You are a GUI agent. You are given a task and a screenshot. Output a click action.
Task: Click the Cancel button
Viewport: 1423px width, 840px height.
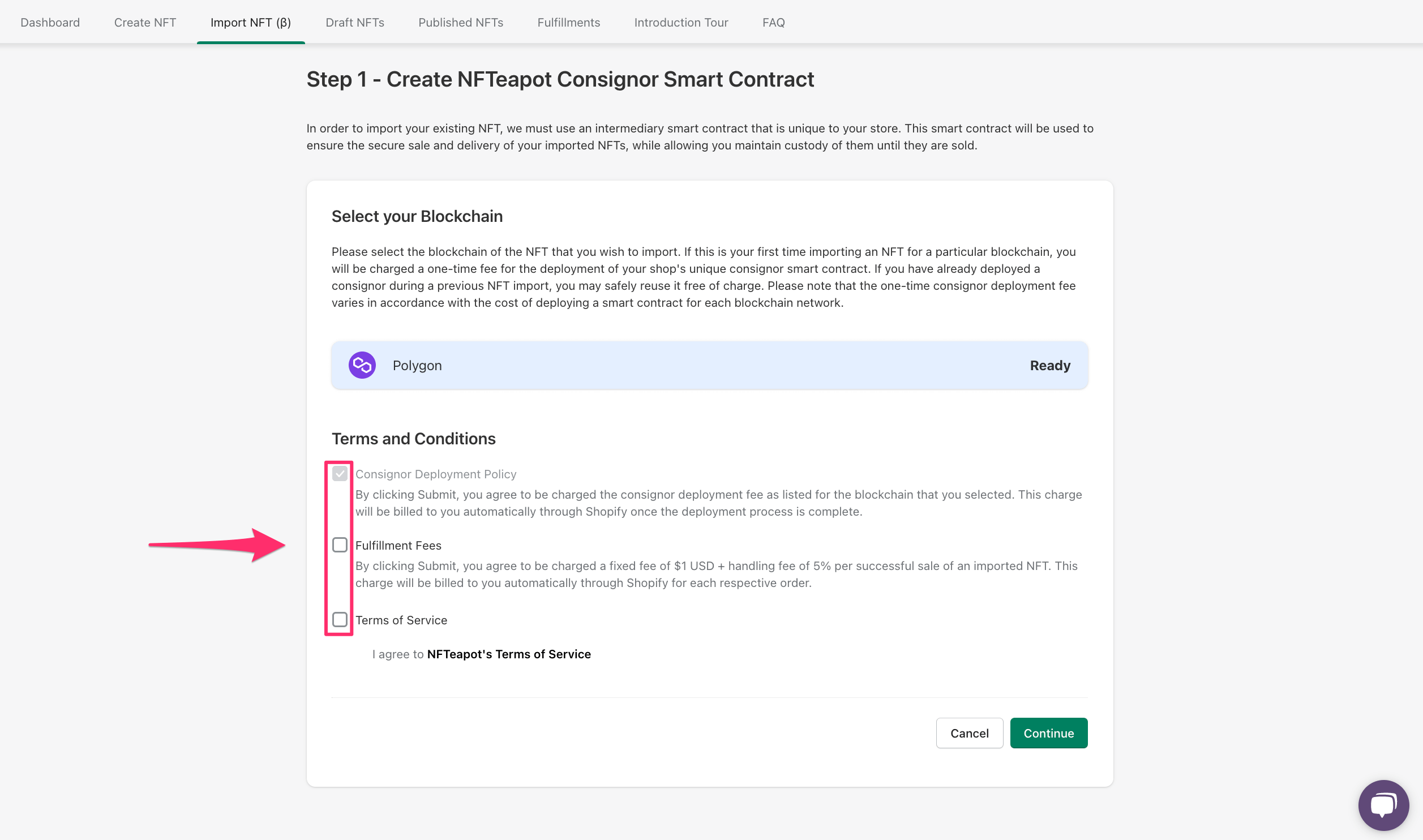pos(969,733)
